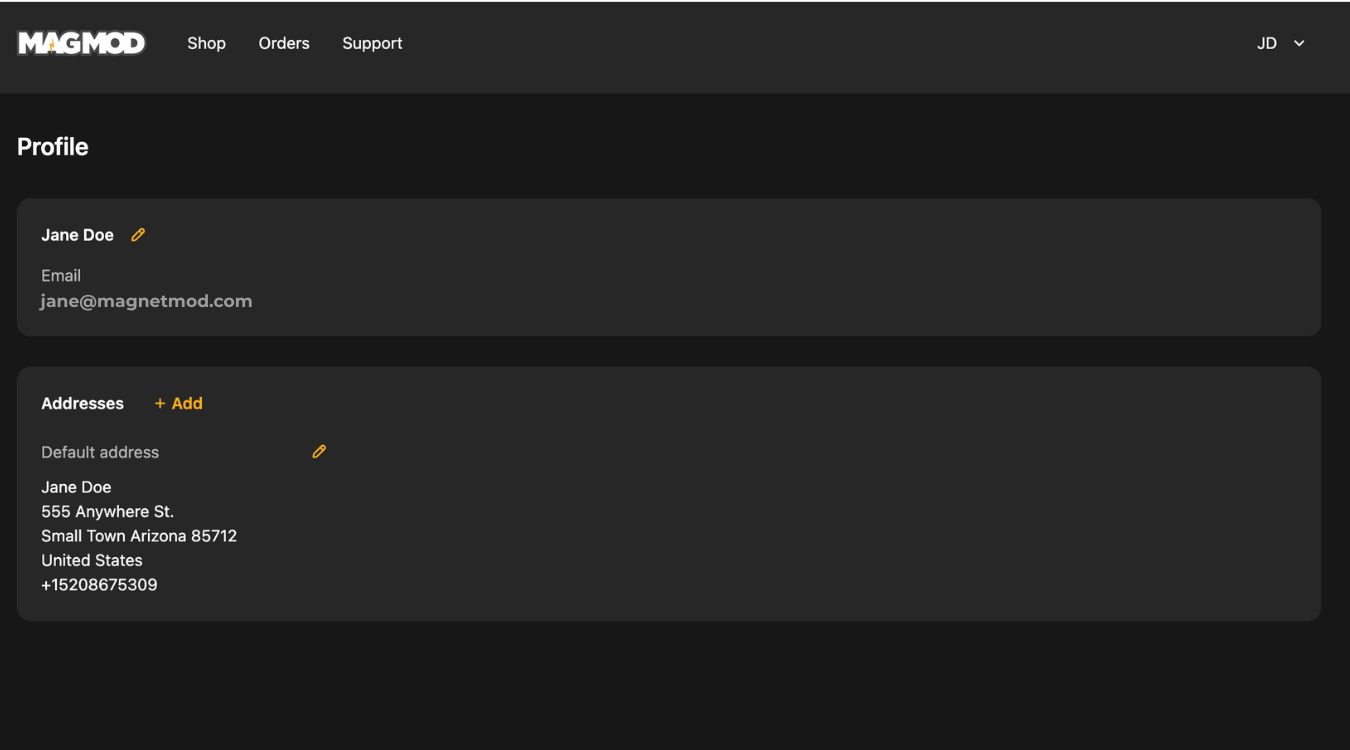Click the phone number +15208675309
The image size is (1350, 750).
pos(99,585)
